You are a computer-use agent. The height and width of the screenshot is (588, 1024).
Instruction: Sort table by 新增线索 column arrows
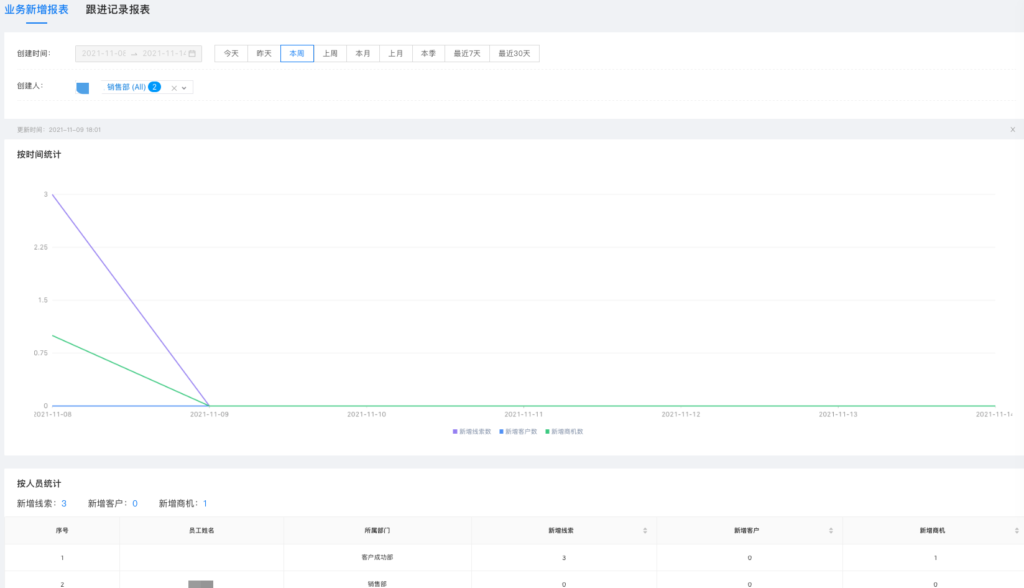coord(644,530)
